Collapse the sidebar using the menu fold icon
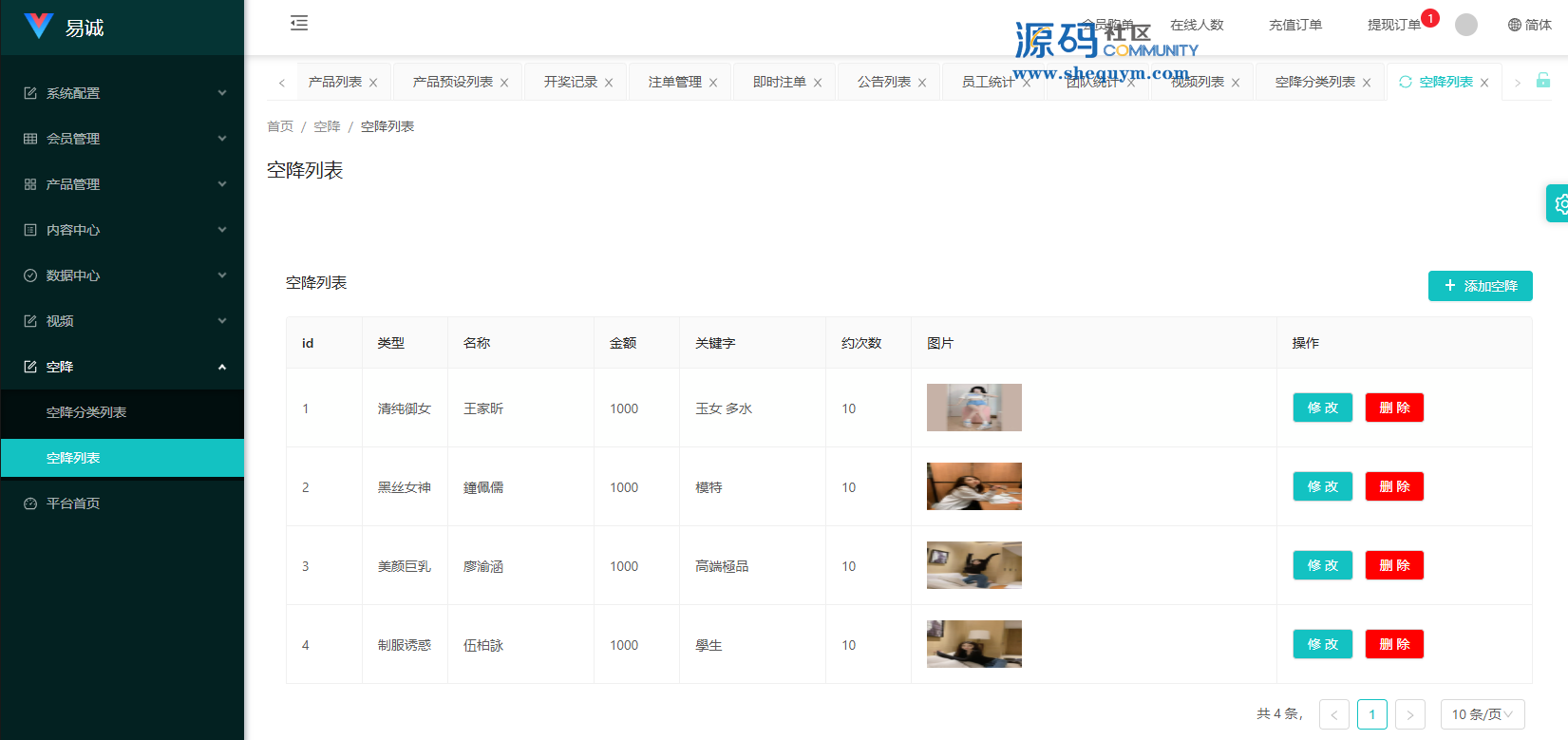This screenshot has width=1568, height=740. [299, 23]
